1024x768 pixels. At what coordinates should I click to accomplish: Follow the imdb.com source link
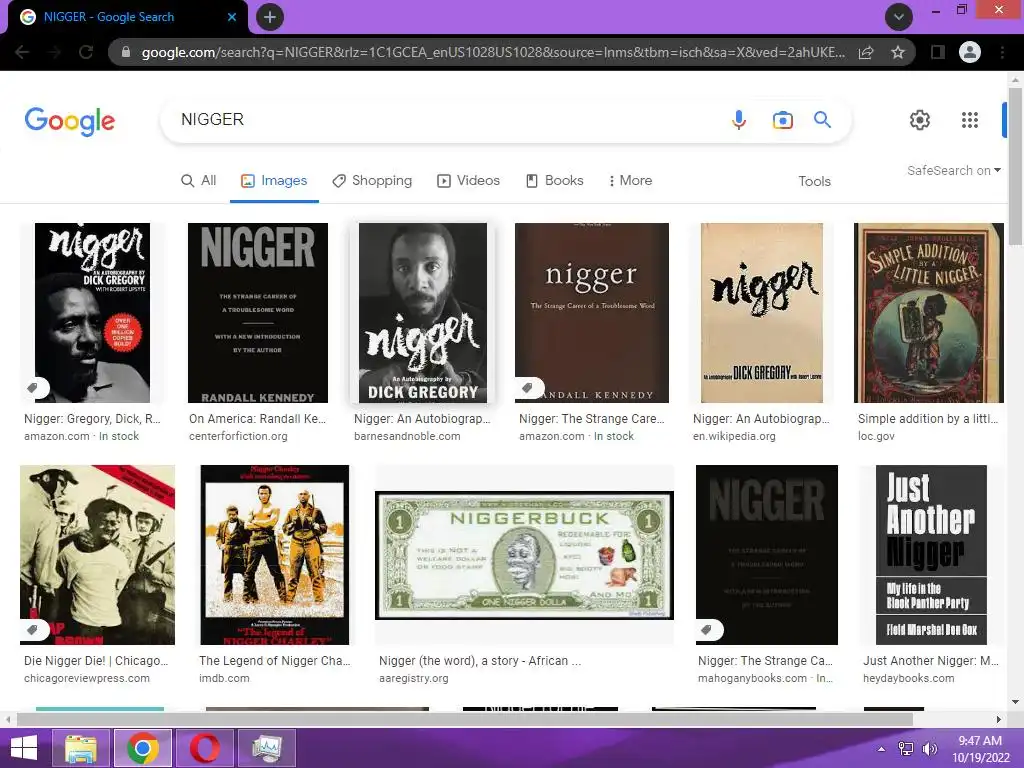tap(224, 679)
